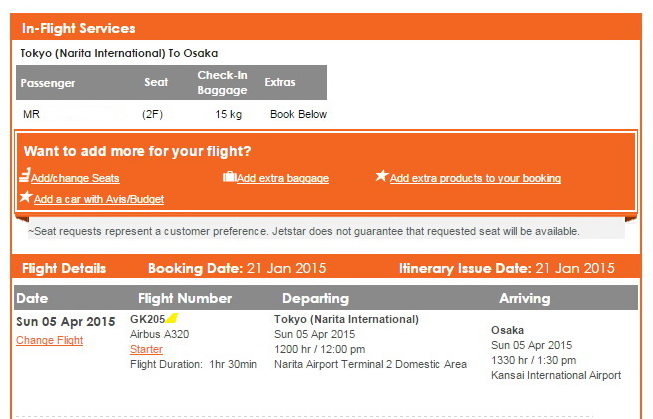Click the yellow tag icon next to GK205
The image size is (653, 419).
coord(172,319)
